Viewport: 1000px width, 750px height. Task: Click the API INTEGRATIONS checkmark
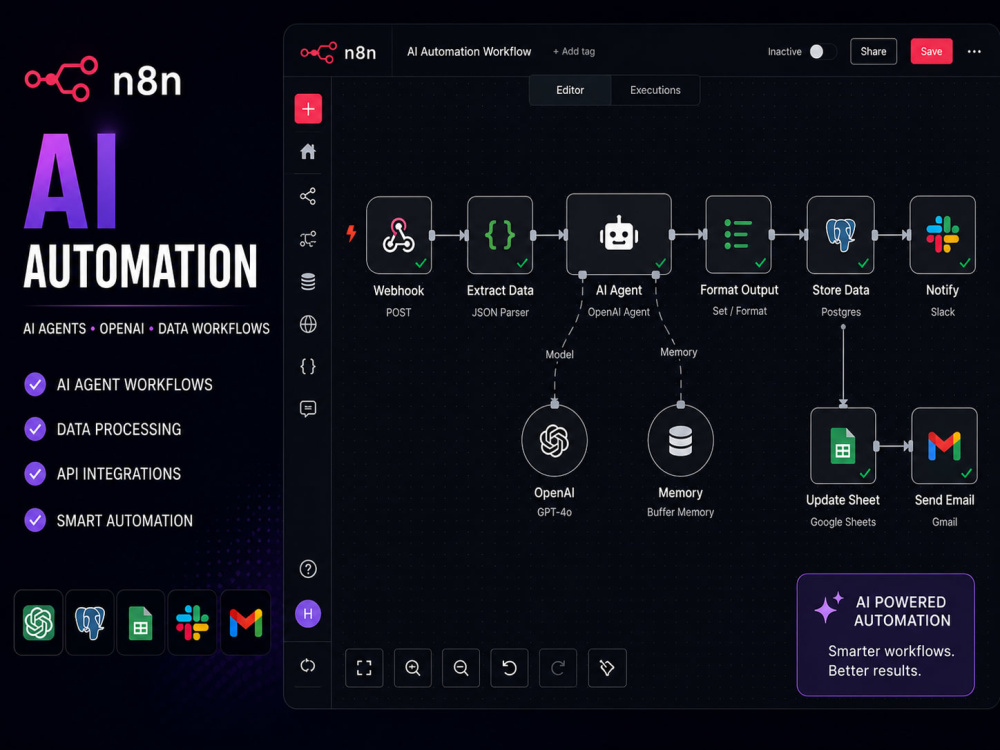(x=35, y=474)
